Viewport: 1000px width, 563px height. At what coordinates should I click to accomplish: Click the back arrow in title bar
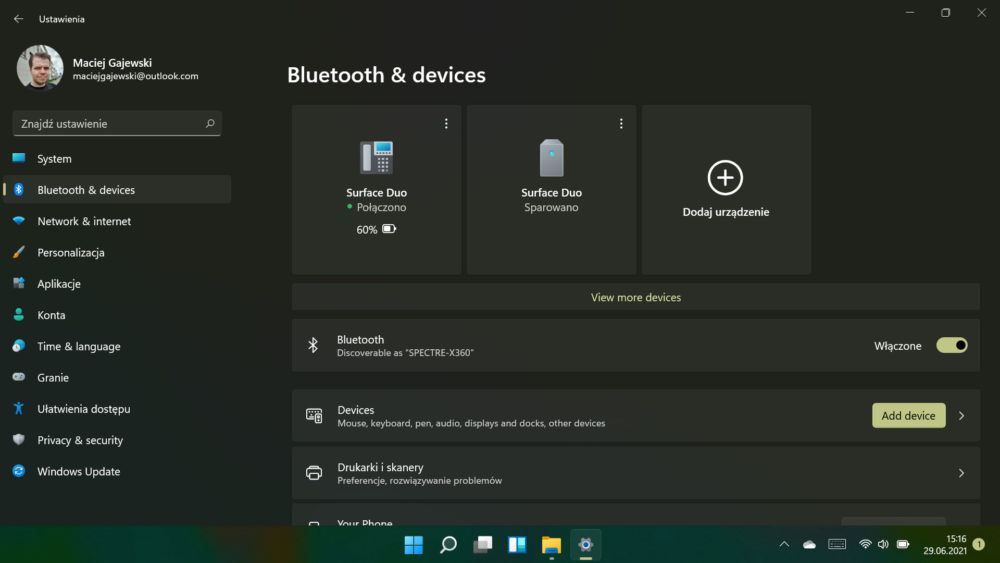click(18, 19)
